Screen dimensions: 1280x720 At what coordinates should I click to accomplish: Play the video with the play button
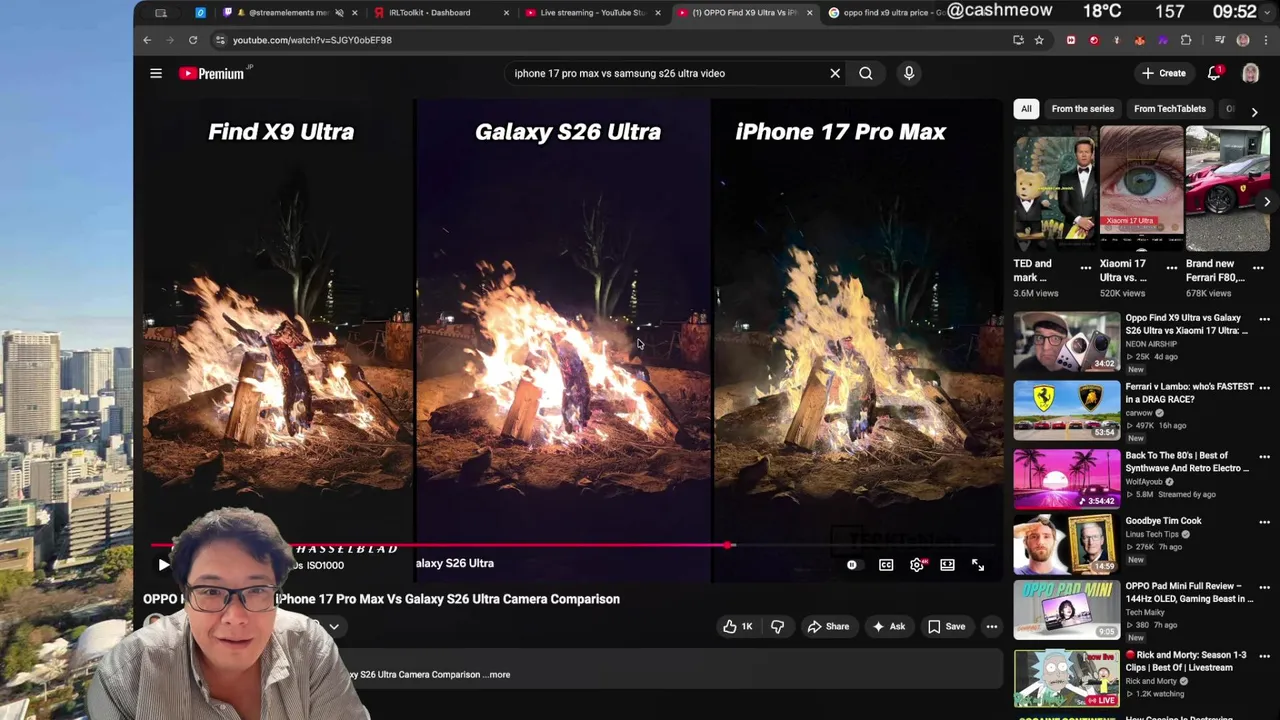164,565
